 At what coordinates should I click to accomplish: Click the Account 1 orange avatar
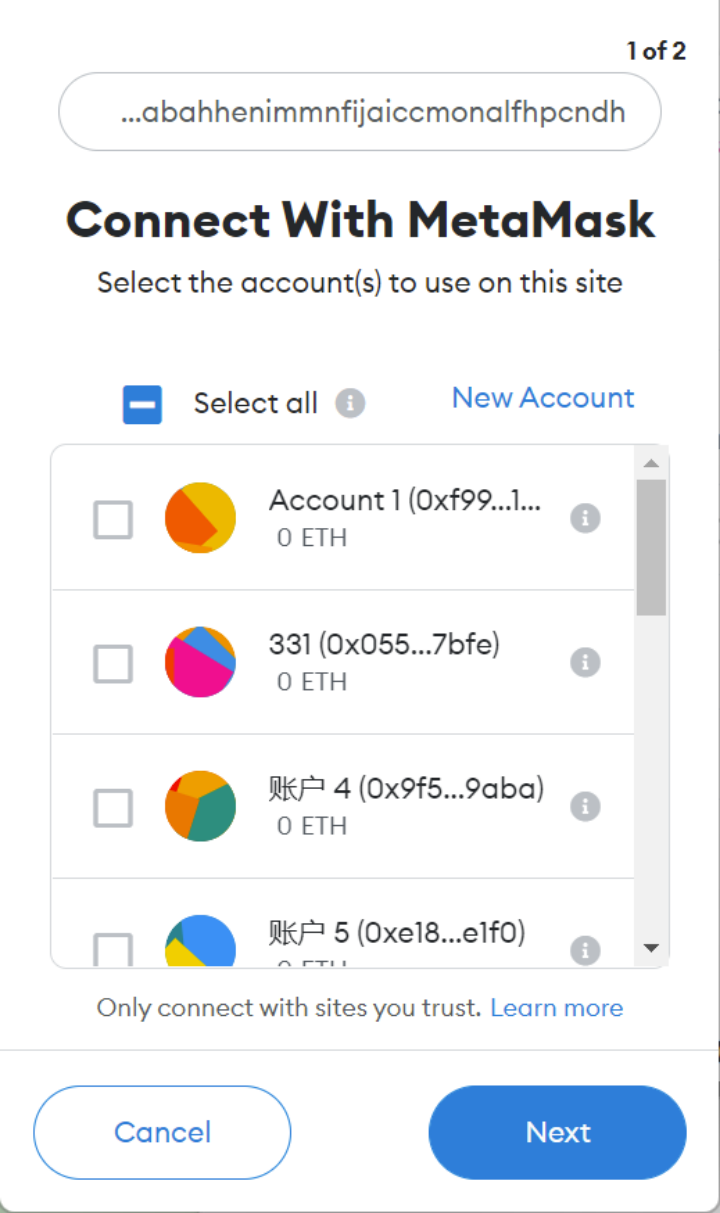200,518
